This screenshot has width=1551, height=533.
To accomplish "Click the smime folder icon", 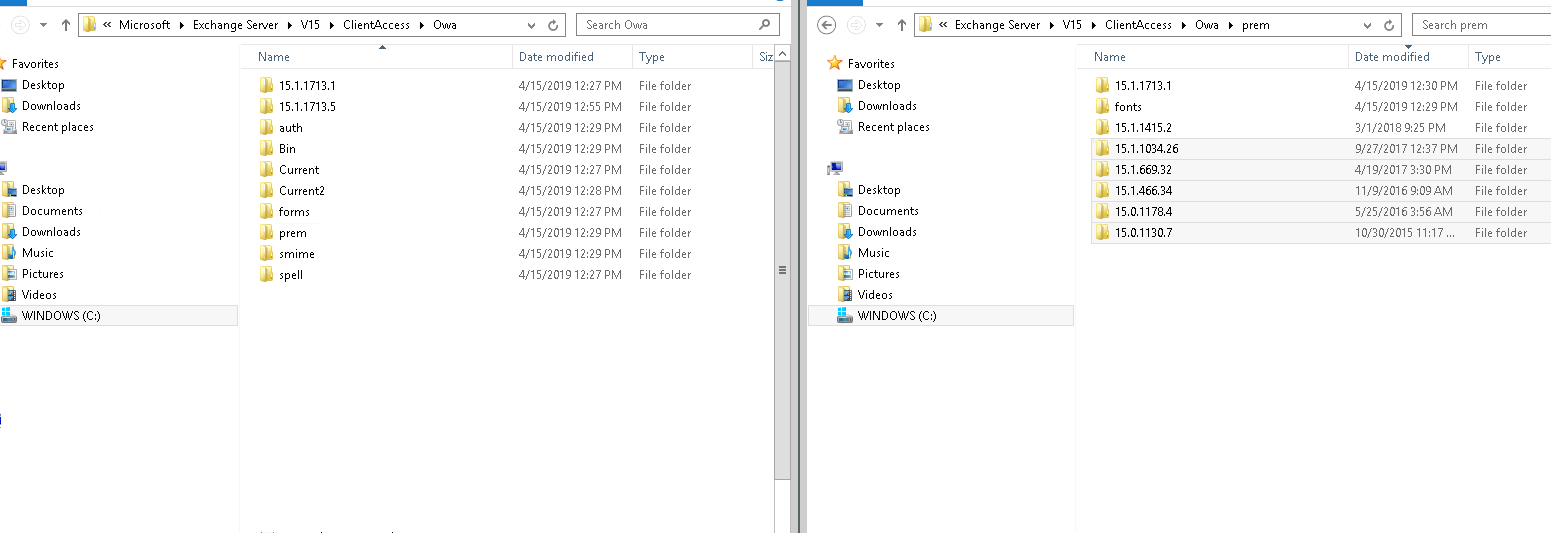I will (x=266, y=253).
